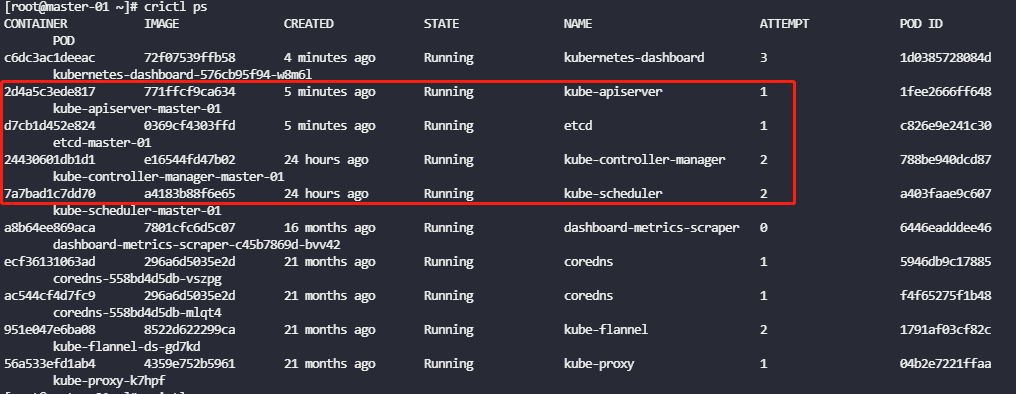Click image hash 771ffcf9ca634
The image size is (1016, 394).
tap(189, 92)
